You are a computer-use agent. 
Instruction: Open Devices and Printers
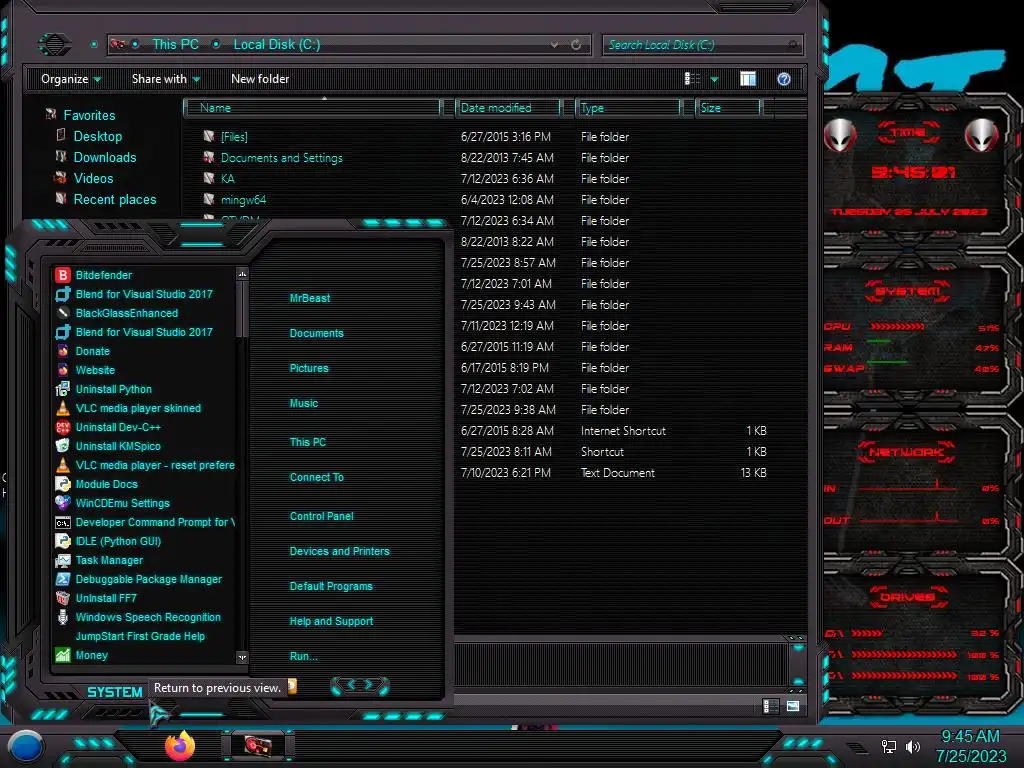tap(340, 551)
